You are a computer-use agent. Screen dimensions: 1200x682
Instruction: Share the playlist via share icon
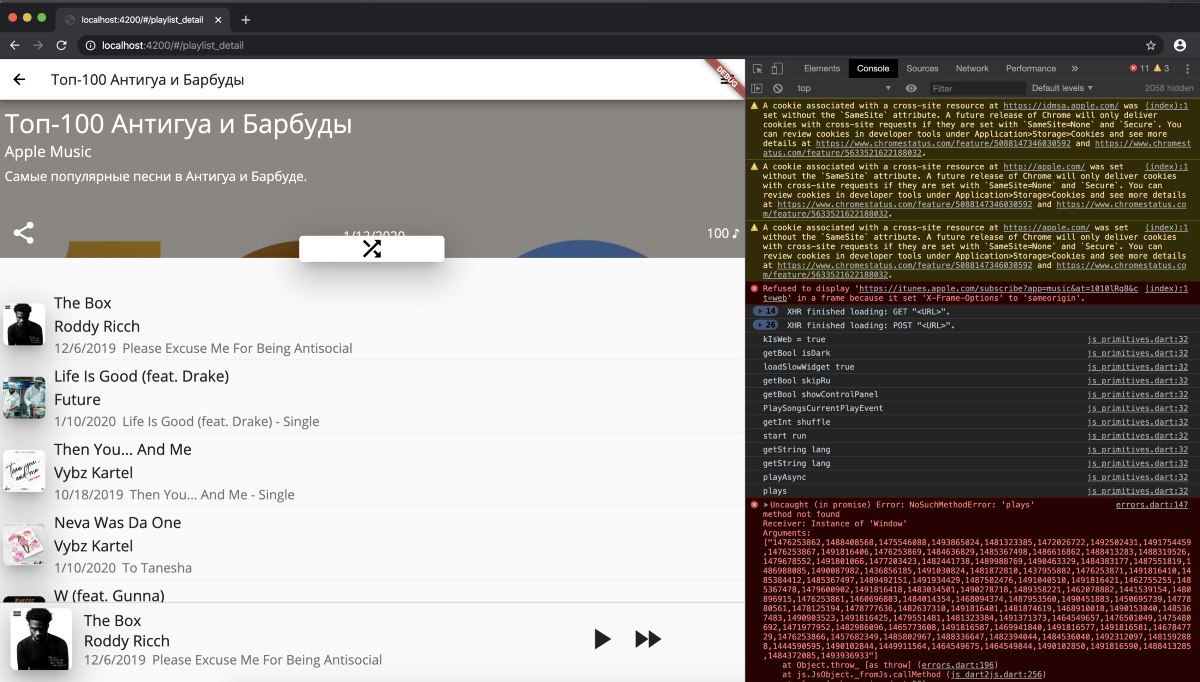click(x=23, y=233)
